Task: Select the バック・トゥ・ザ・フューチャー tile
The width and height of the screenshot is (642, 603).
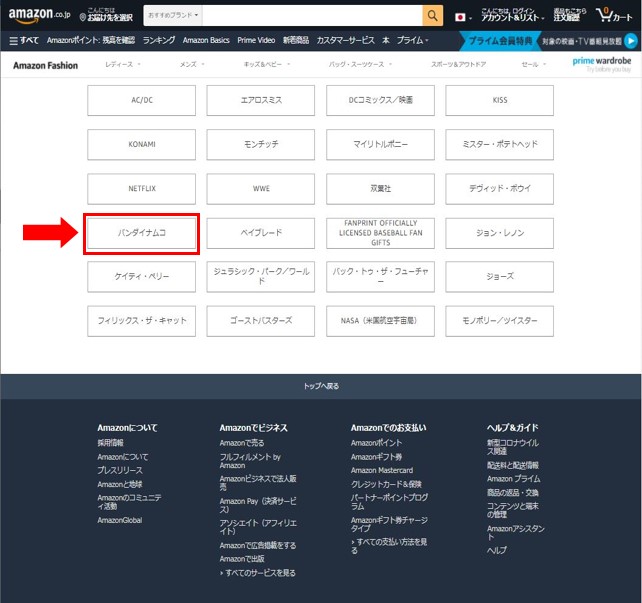Action: tap(380, 277)
